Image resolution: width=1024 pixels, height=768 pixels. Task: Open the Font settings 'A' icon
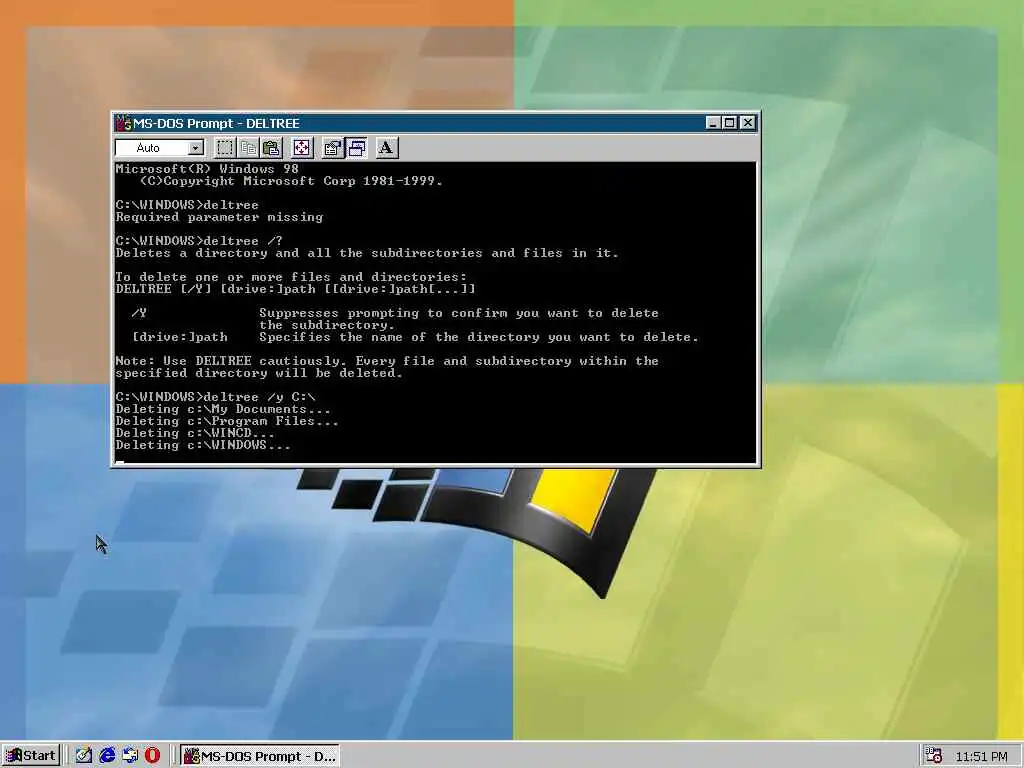(387, 148)
